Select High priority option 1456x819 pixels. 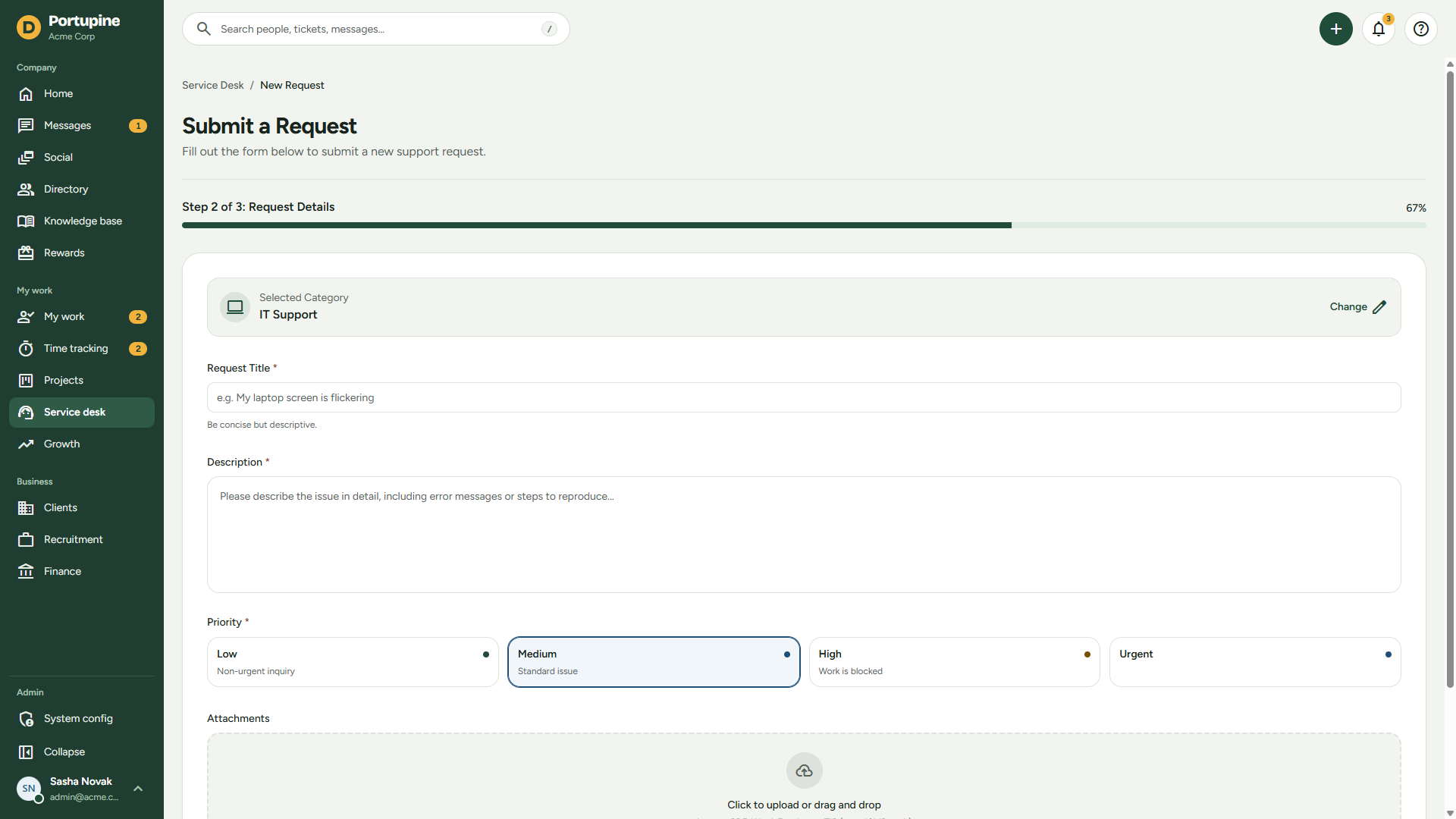955,662
